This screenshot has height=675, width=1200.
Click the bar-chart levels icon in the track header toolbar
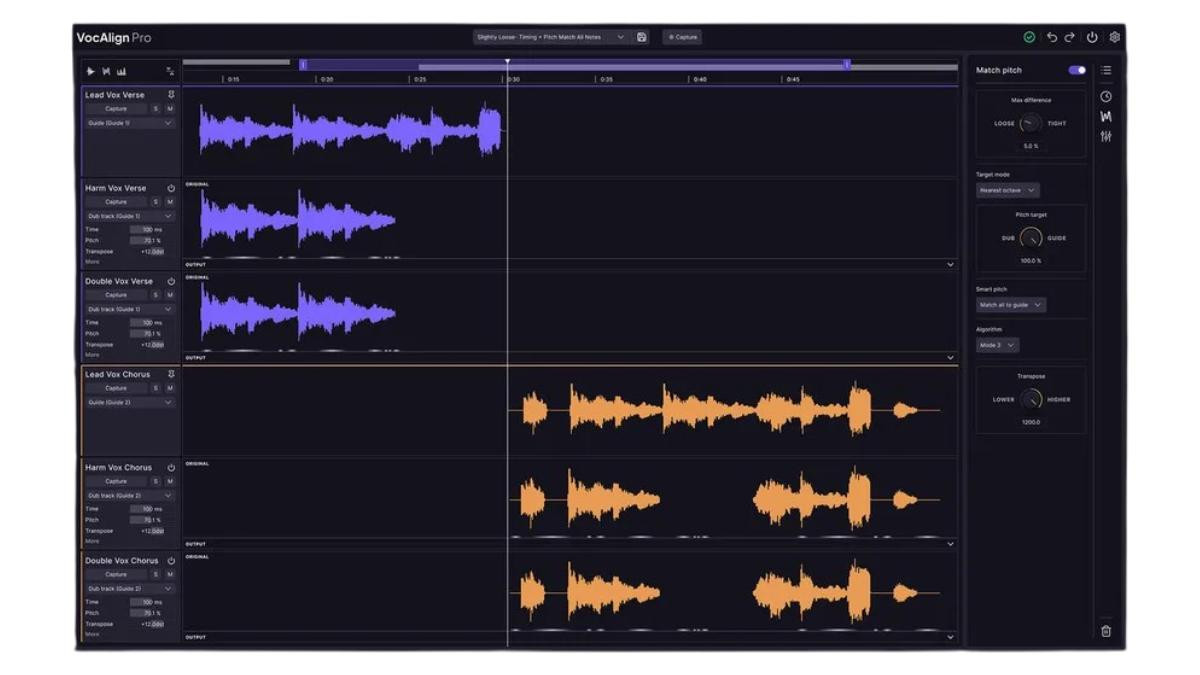[122, 71]
